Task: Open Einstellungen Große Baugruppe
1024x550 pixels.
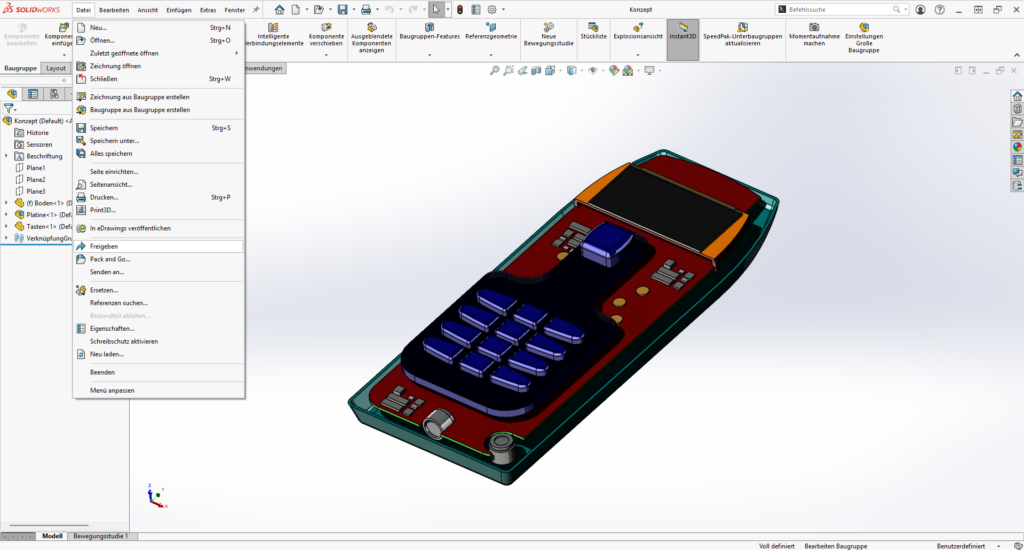Action: [862, 27]
